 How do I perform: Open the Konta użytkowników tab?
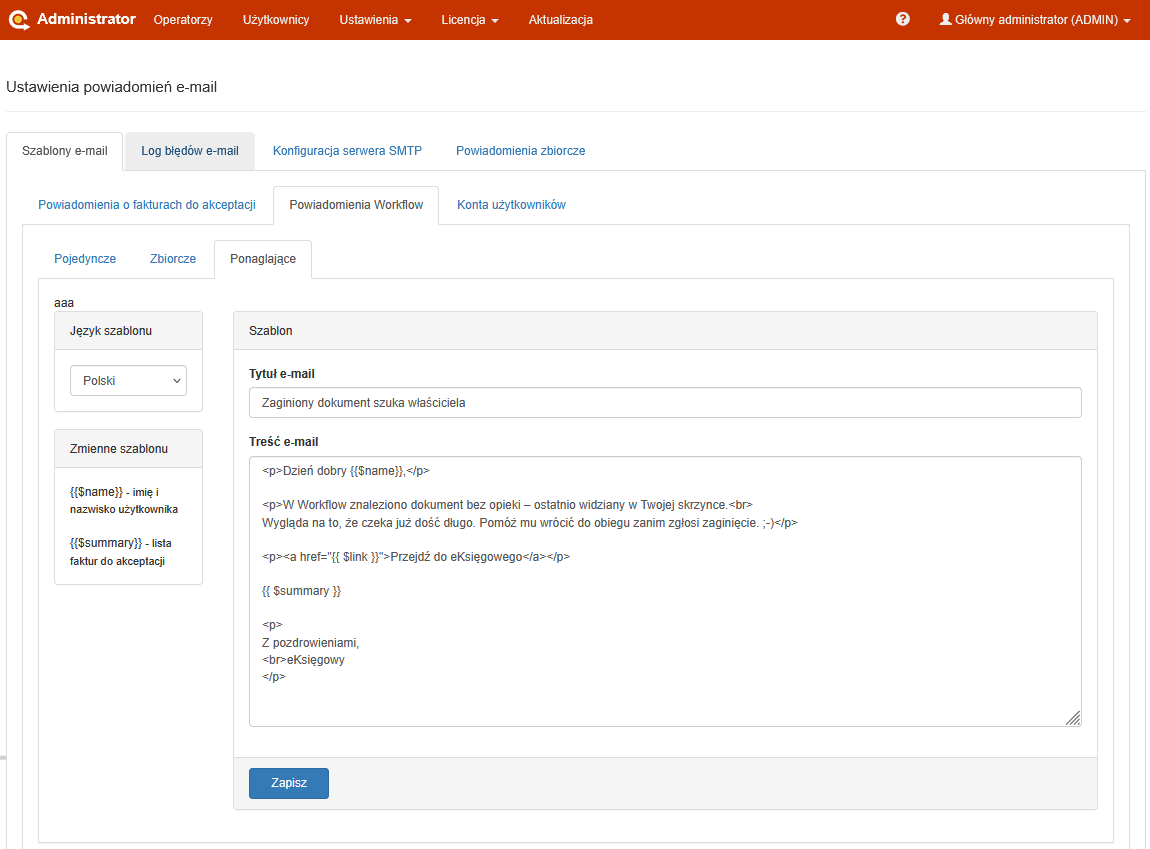click(x=511, y=205)
